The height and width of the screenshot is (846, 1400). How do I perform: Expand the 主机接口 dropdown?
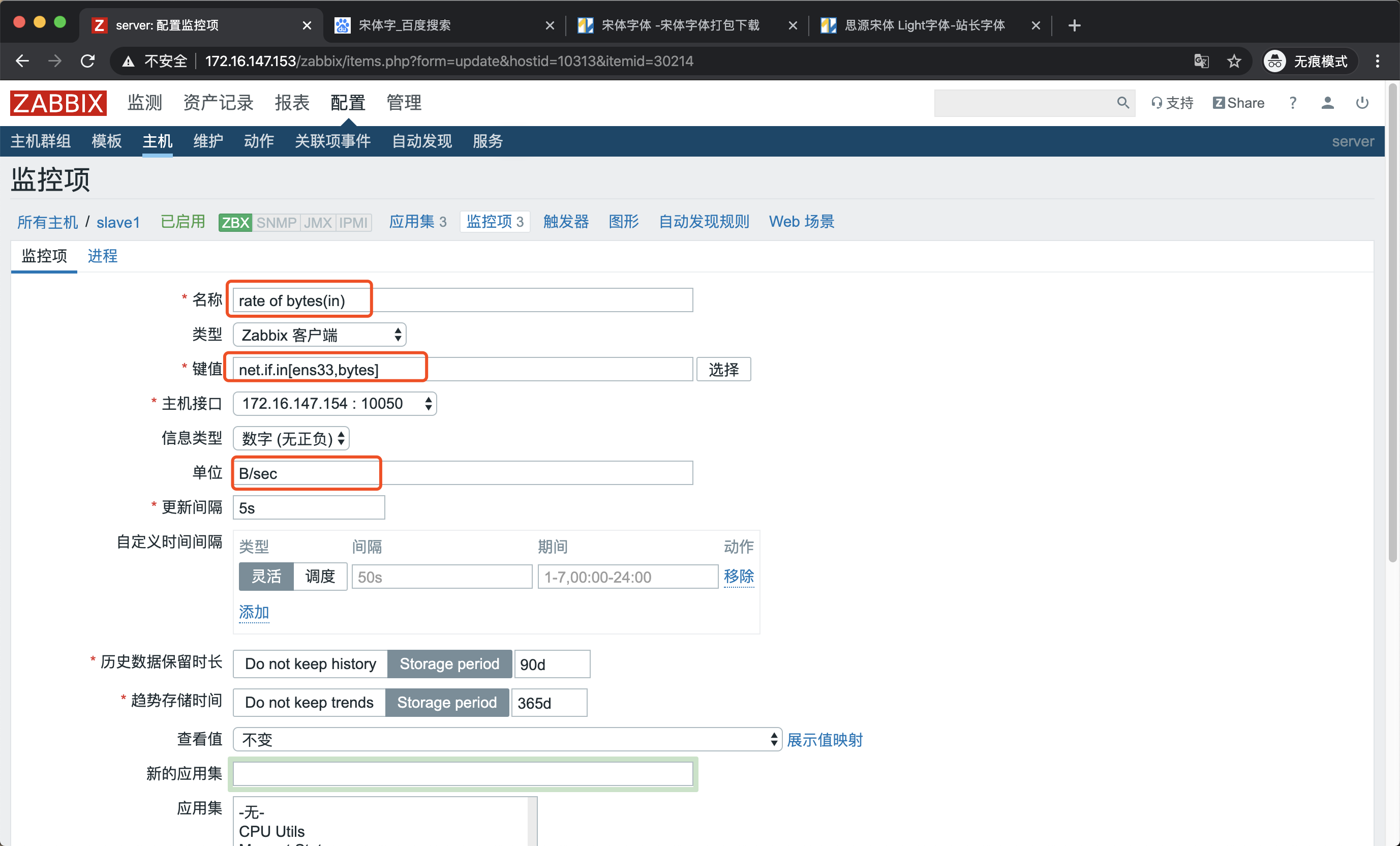coord(334,403)
